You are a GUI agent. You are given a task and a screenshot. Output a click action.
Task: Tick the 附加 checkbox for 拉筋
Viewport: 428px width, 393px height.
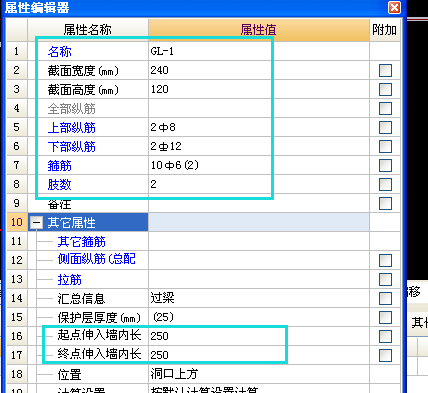coord(385,279)
